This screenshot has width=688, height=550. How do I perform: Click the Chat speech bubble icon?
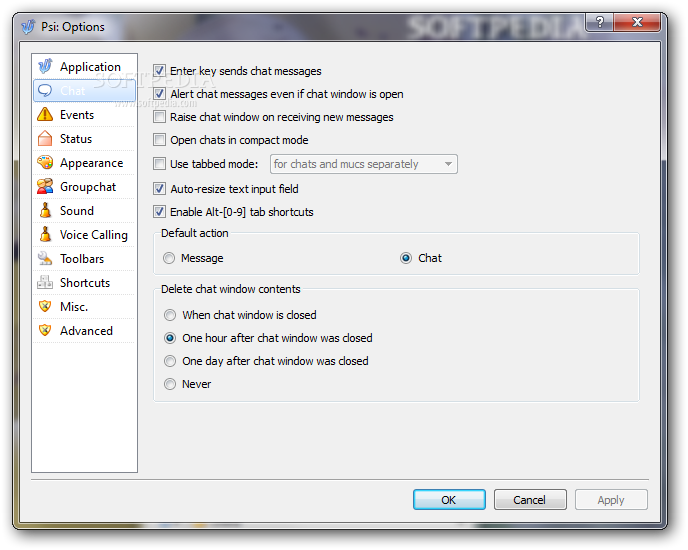[45, 90]
